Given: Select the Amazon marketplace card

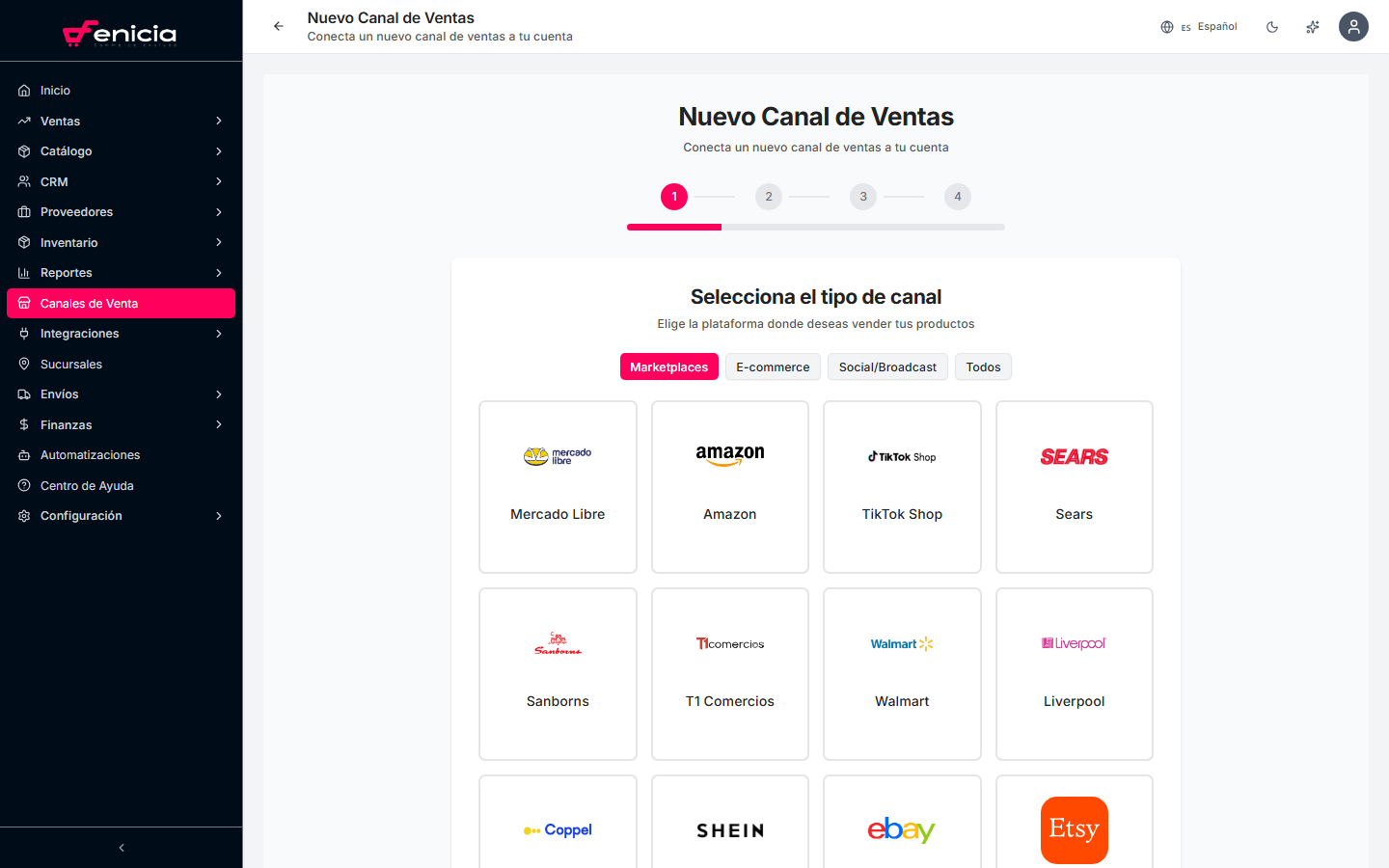Looking at the screenshot, I should click(730, 487).
